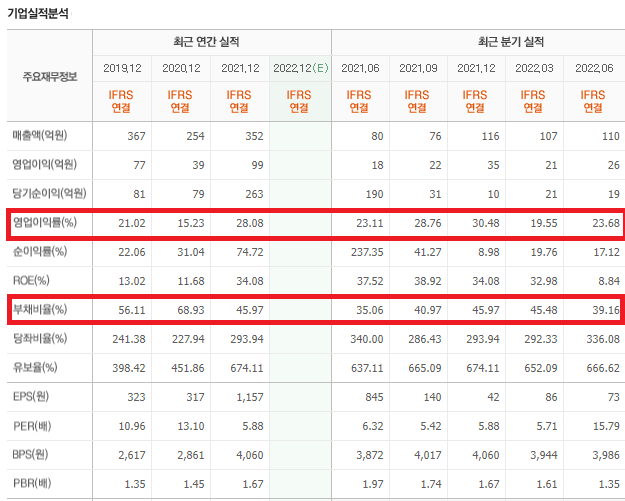Click the 190 quarterly net income value
The height and width of the screenshot is (501, 625).
coord(374,194)
